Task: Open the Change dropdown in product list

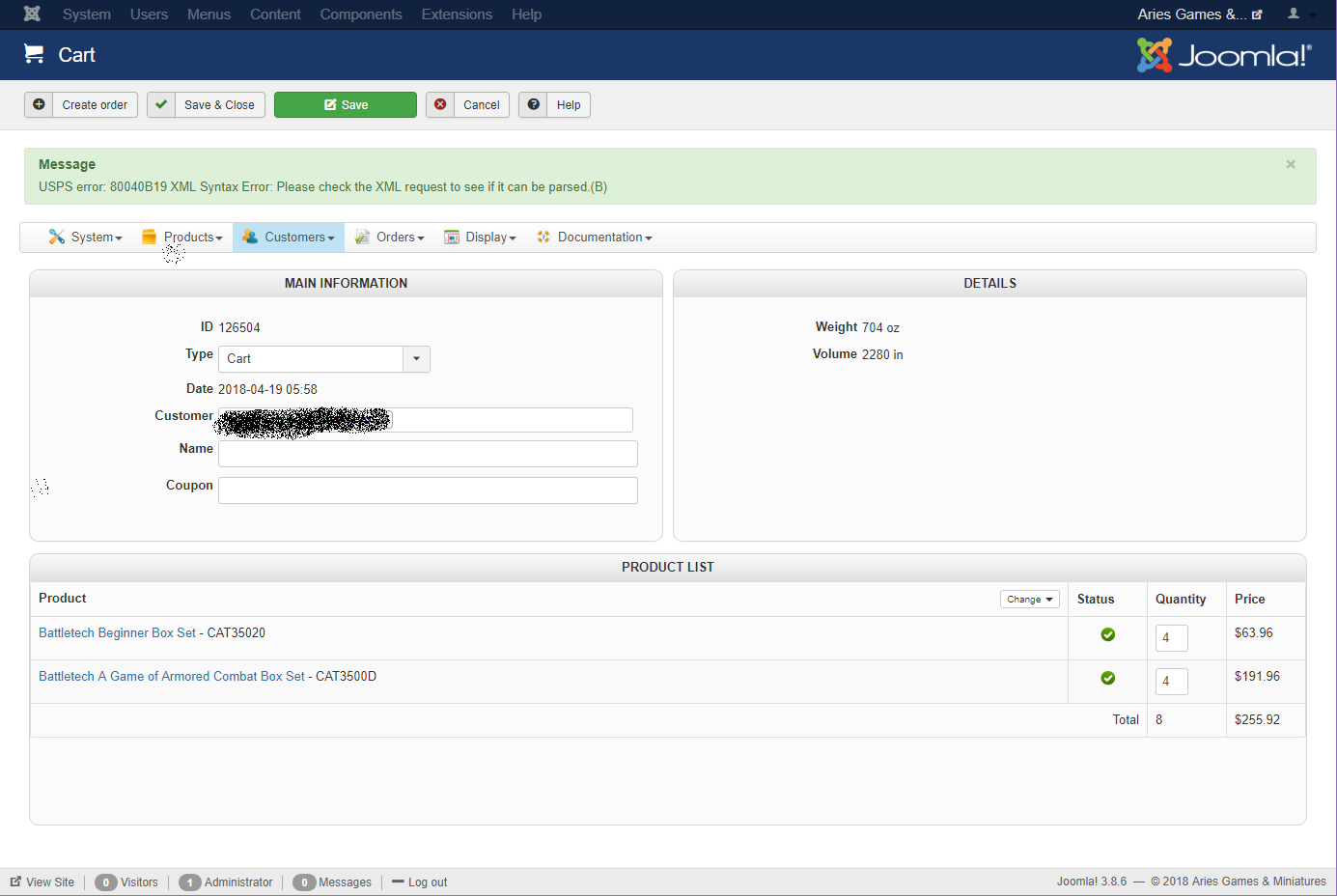Action: [1030, 600]
